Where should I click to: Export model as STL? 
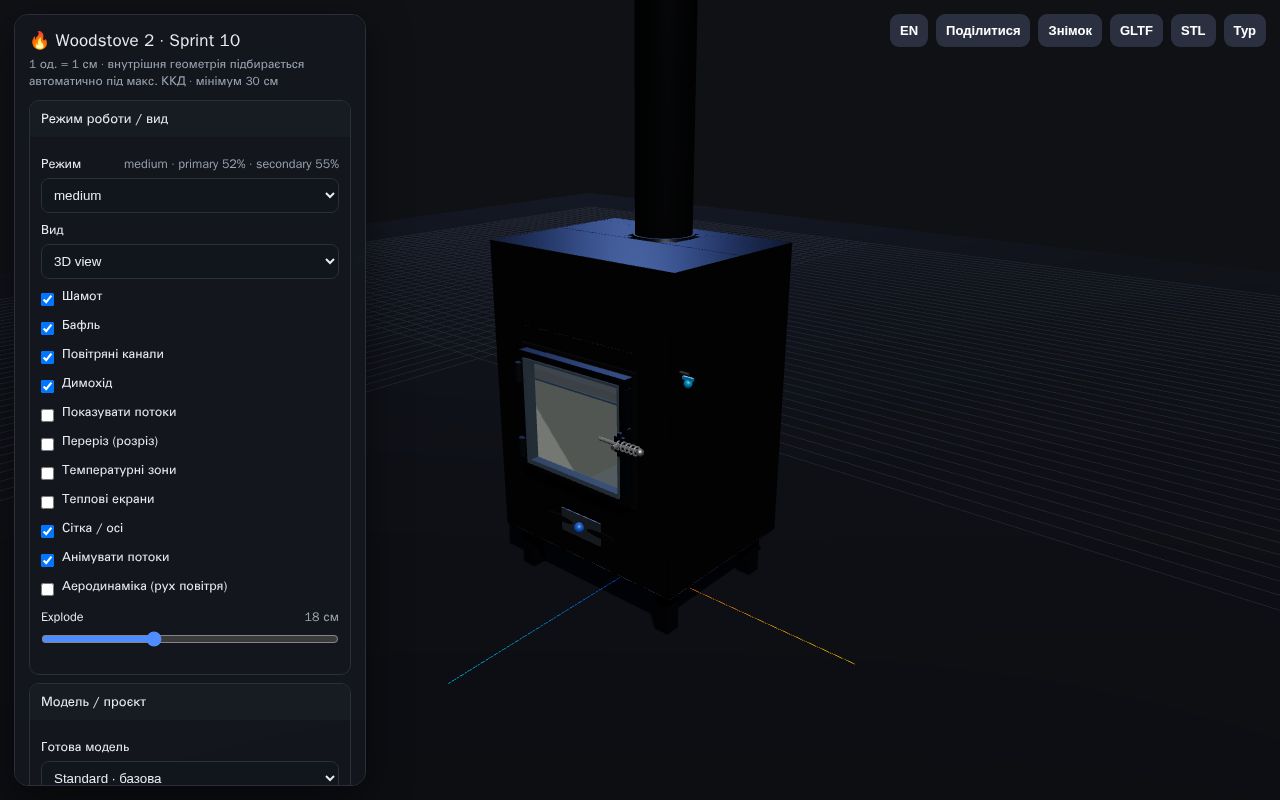tap(1193, 30)
